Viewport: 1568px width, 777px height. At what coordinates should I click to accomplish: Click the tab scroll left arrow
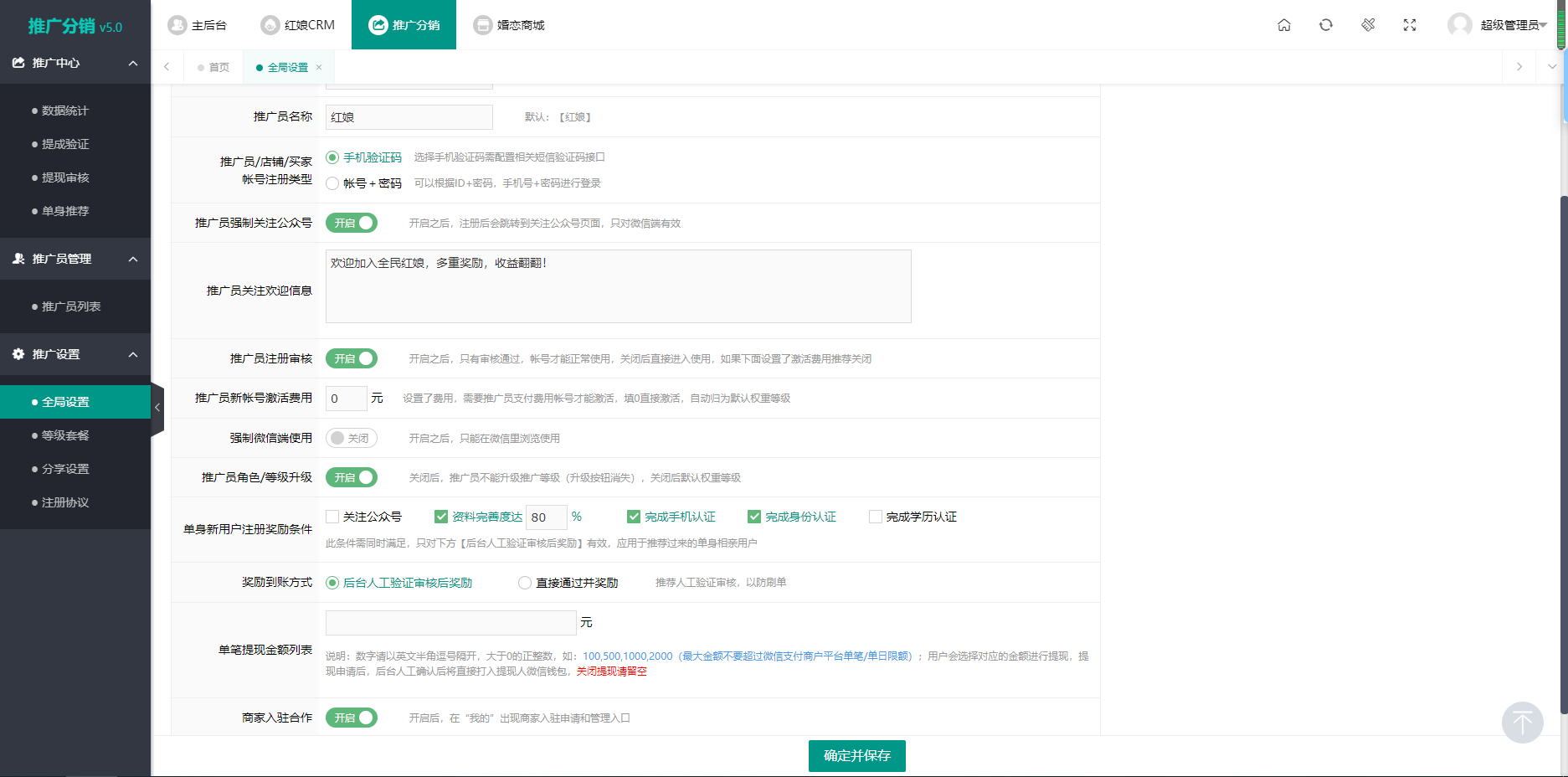pyautogui.click(x=167, y=67)
